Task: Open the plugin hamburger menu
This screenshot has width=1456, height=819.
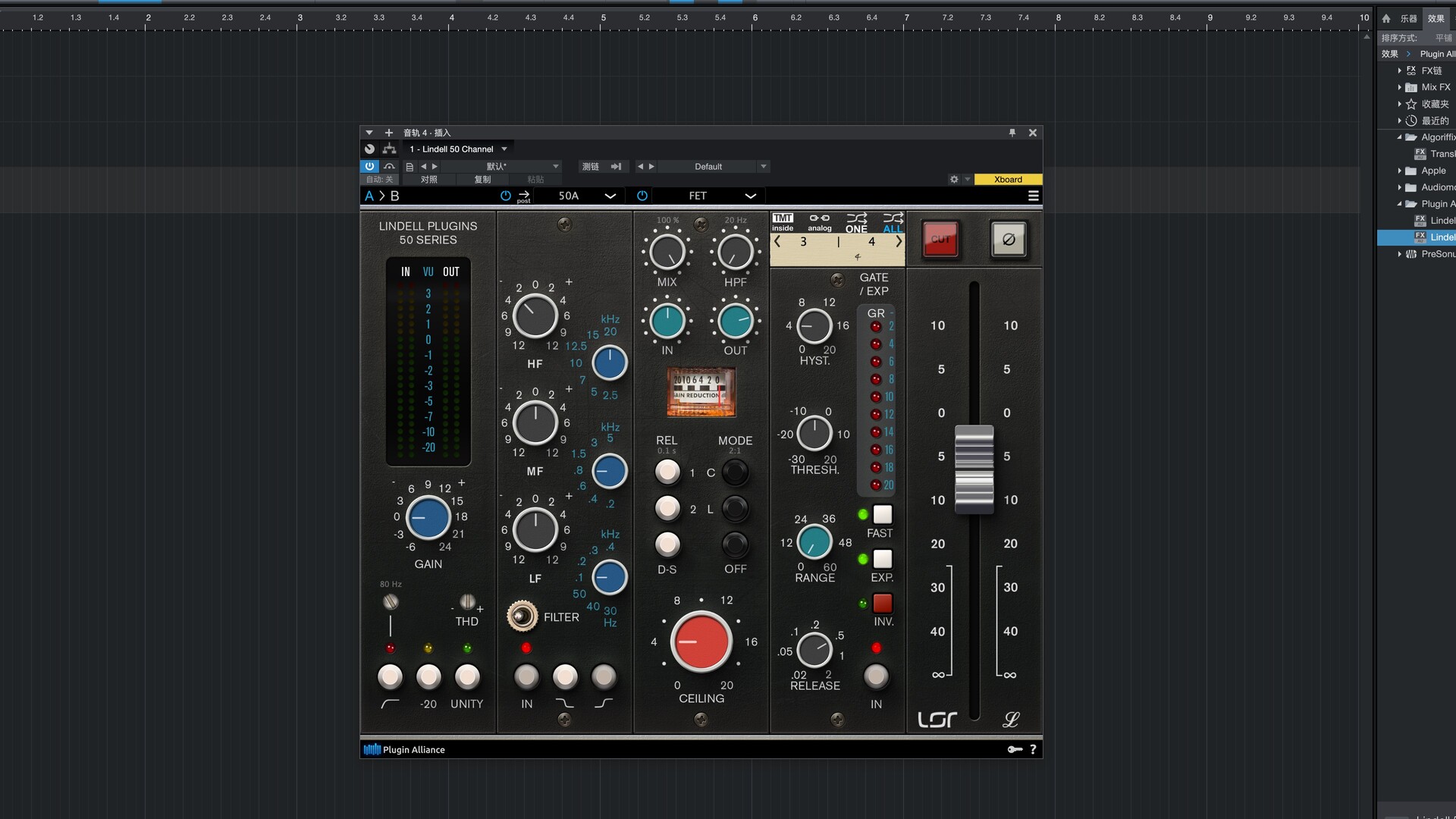Action: (1033, 196)
